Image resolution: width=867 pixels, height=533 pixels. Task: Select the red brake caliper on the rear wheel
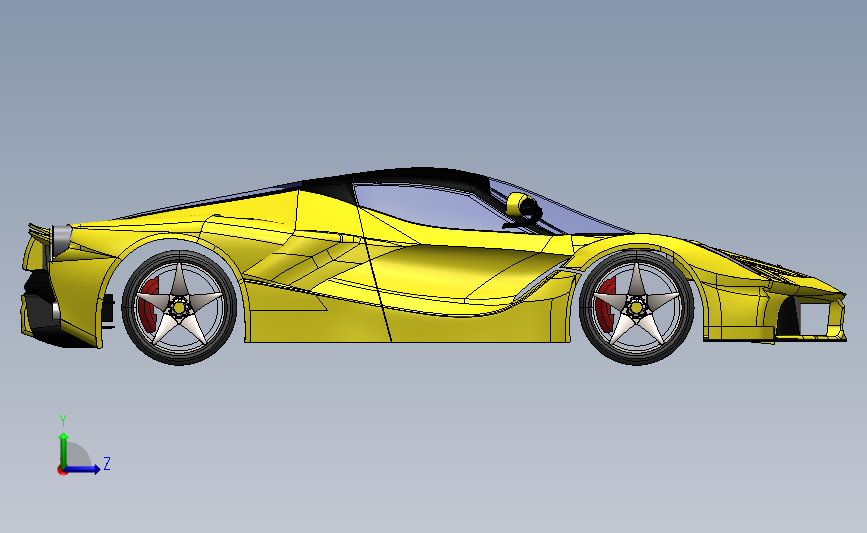149,304
